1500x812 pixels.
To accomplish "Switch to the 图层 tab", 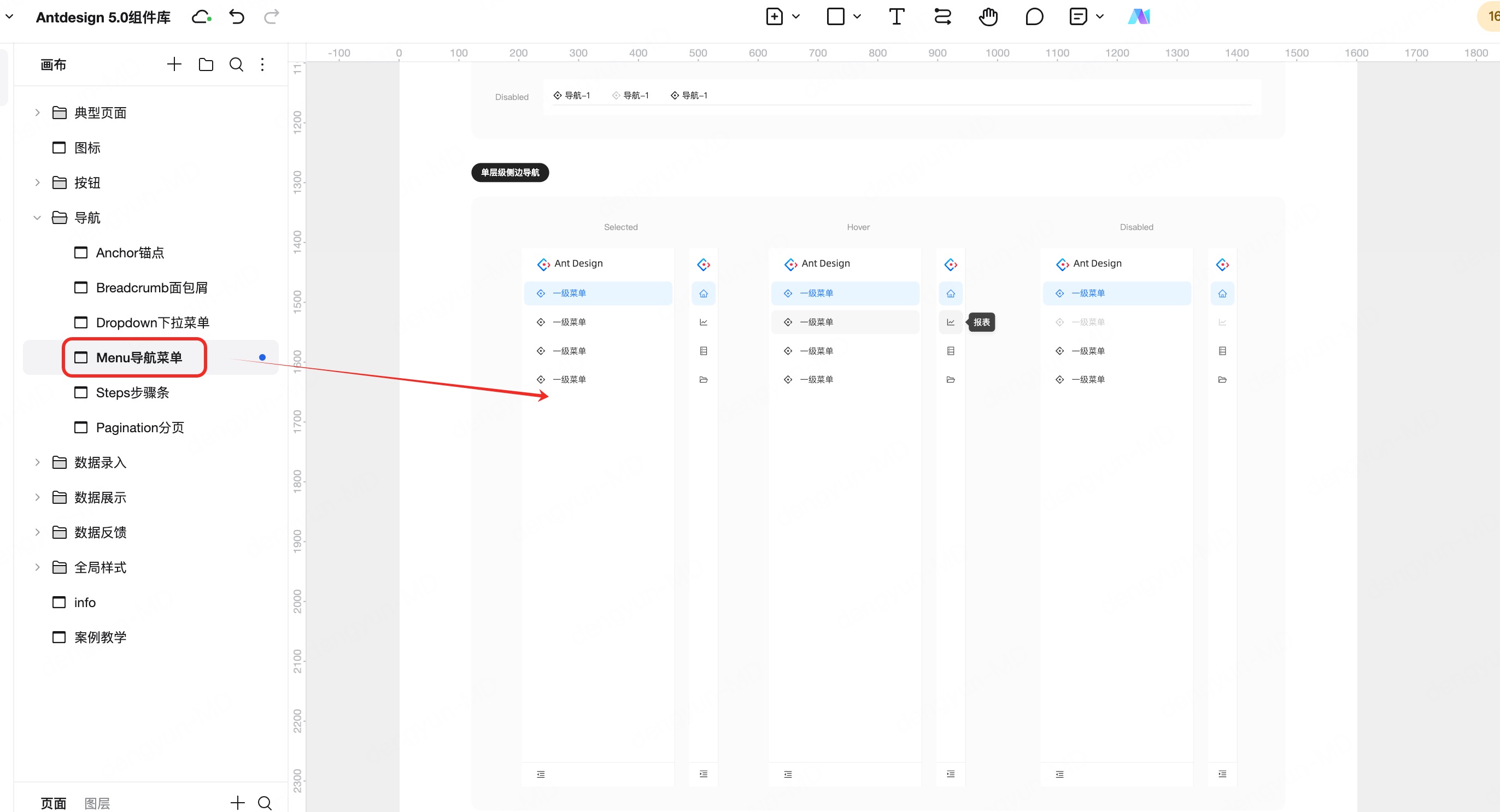I will coord(97,803).
